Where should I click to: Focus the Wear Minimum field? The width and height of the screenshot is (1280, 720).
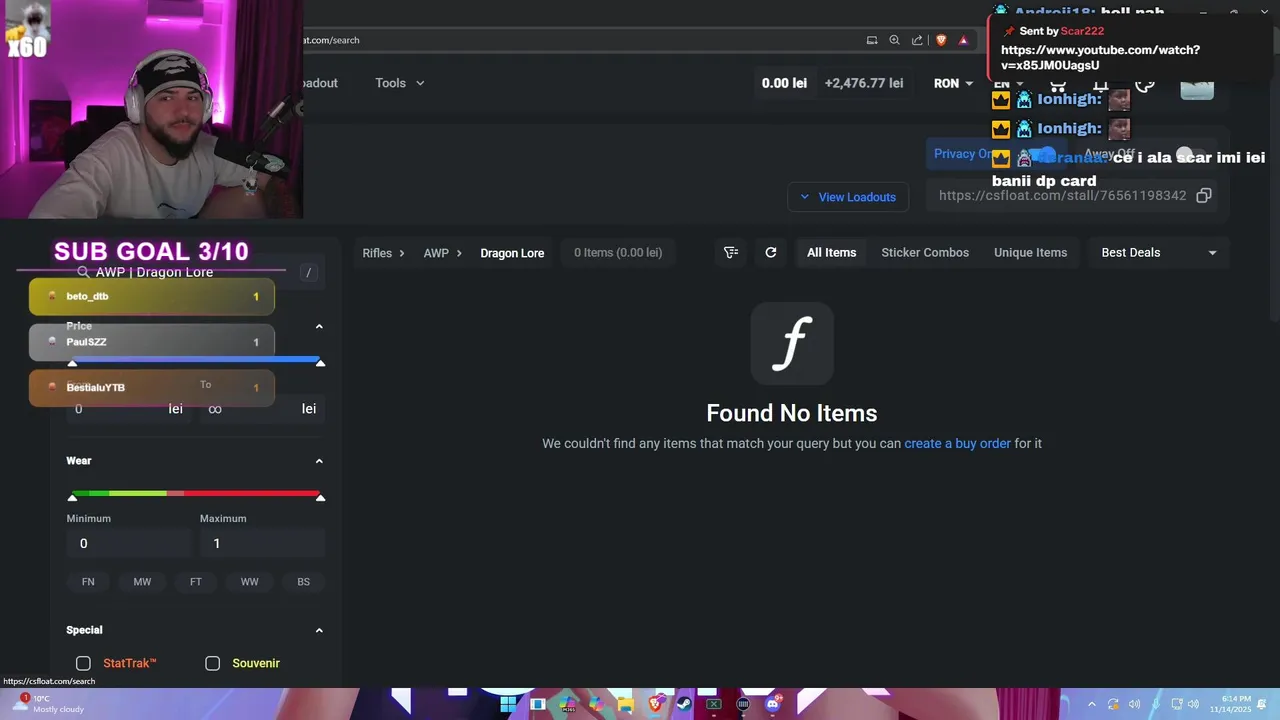tap(128, 543)
